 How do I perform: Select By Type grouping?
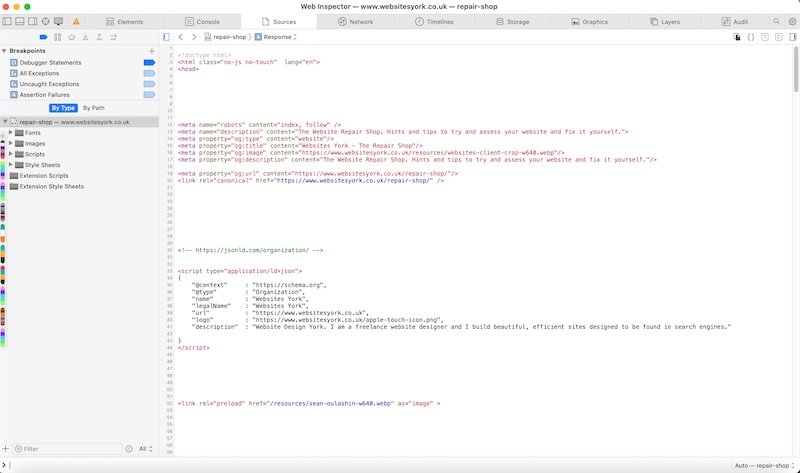coord(63,108)
